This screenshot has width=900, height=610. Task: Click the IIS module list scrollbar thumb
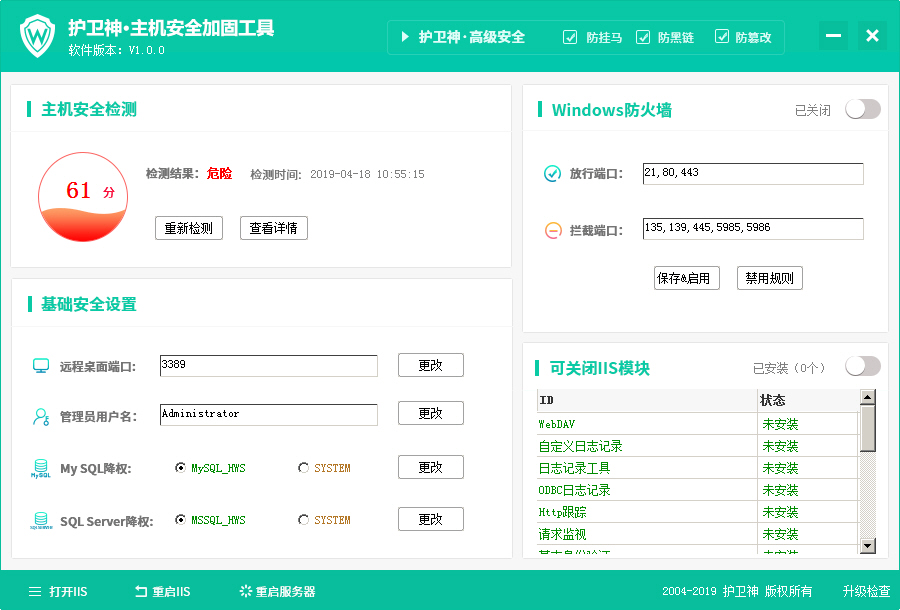point(868,429)
